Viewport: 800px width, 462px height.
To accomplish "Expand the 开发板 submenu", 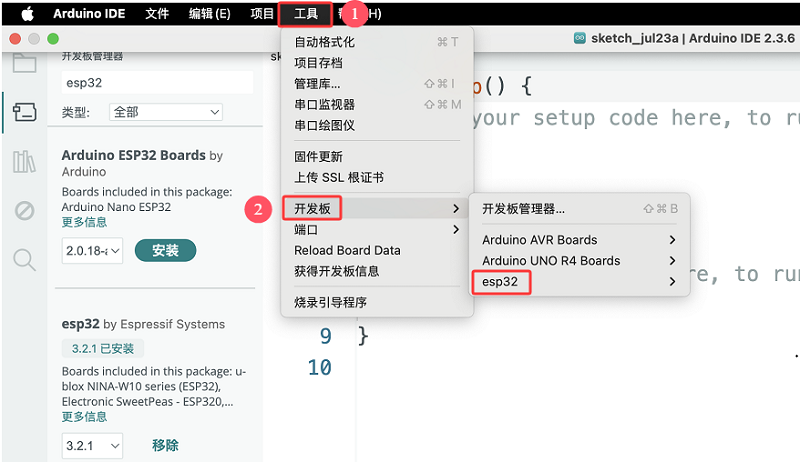I will click(x=377, y=209).
